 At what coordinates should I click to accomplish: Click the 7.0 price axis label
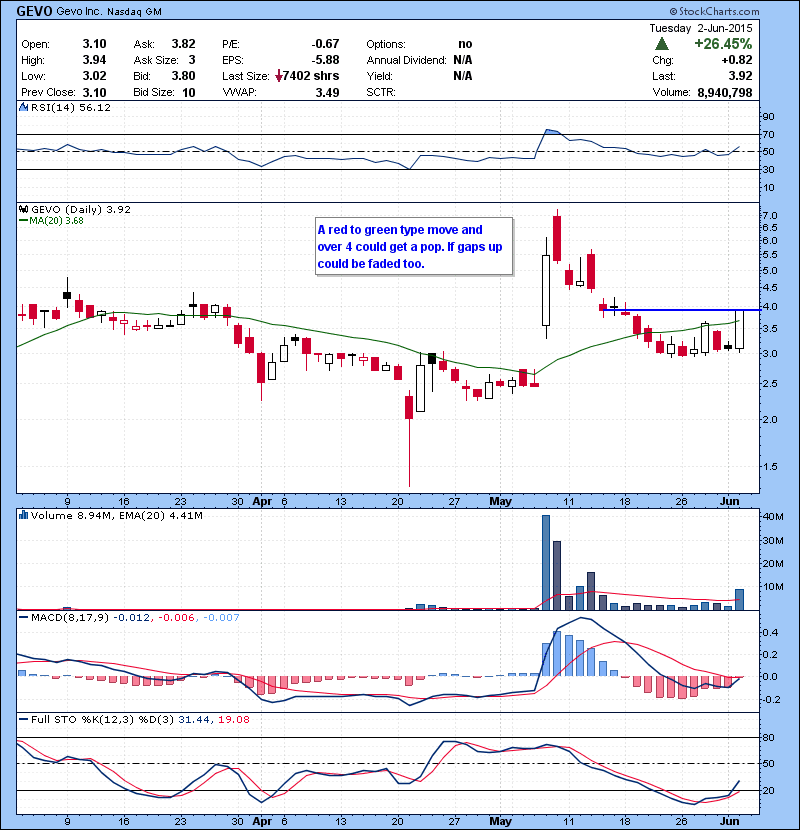[x=771, y=216]
